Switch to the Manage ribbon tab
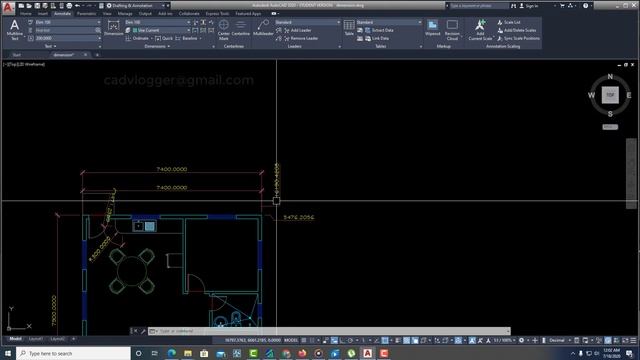 pyautogui.click(x=125, y=13)
